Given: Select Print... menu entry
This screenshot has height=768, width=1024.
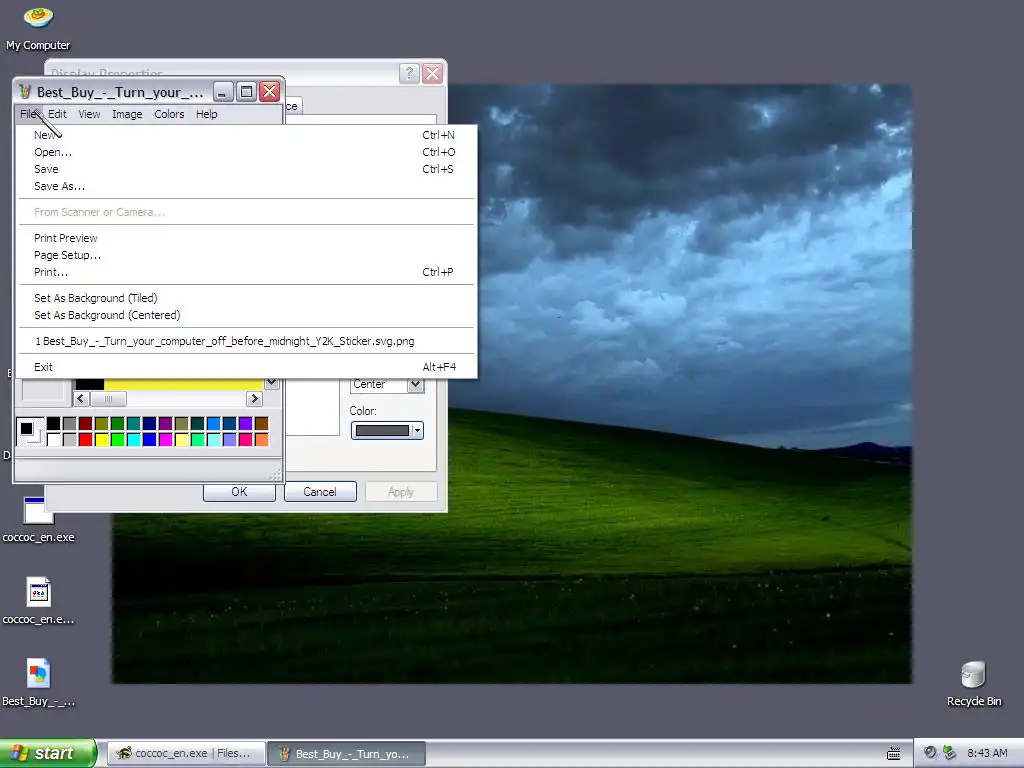Looking at the screenshot, I should point(246,272).
